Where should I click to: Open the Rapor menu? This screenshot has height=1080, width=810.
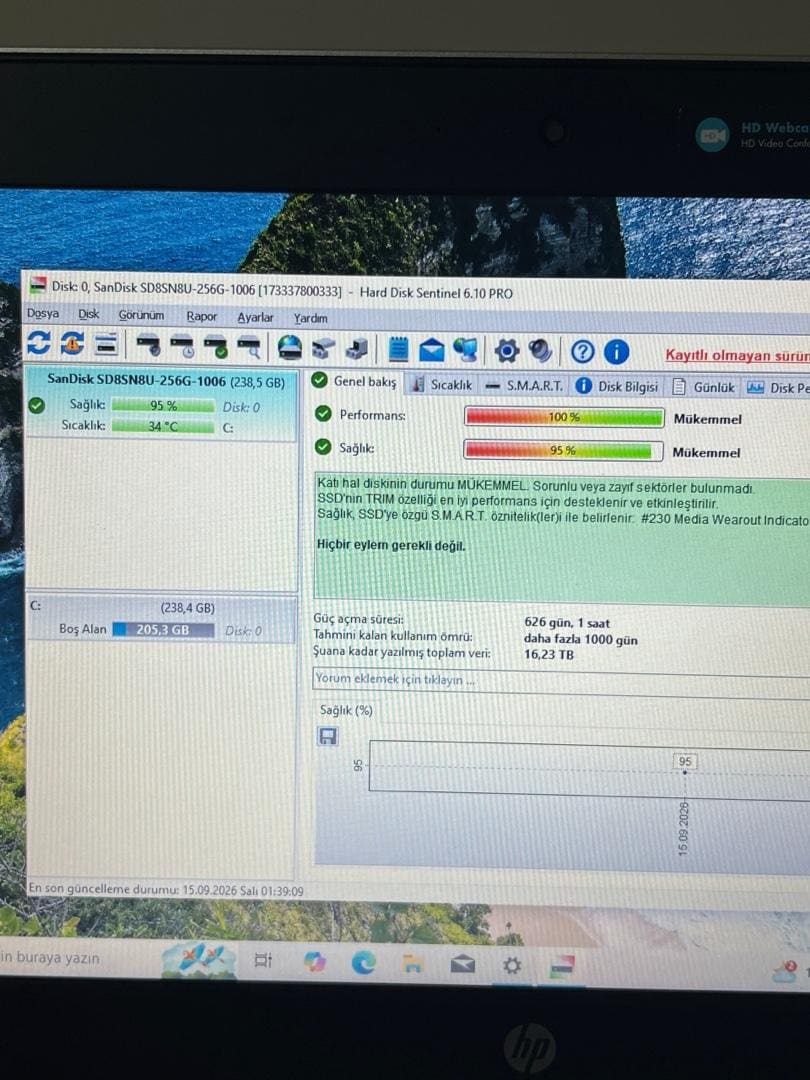(x=201, y=316)
